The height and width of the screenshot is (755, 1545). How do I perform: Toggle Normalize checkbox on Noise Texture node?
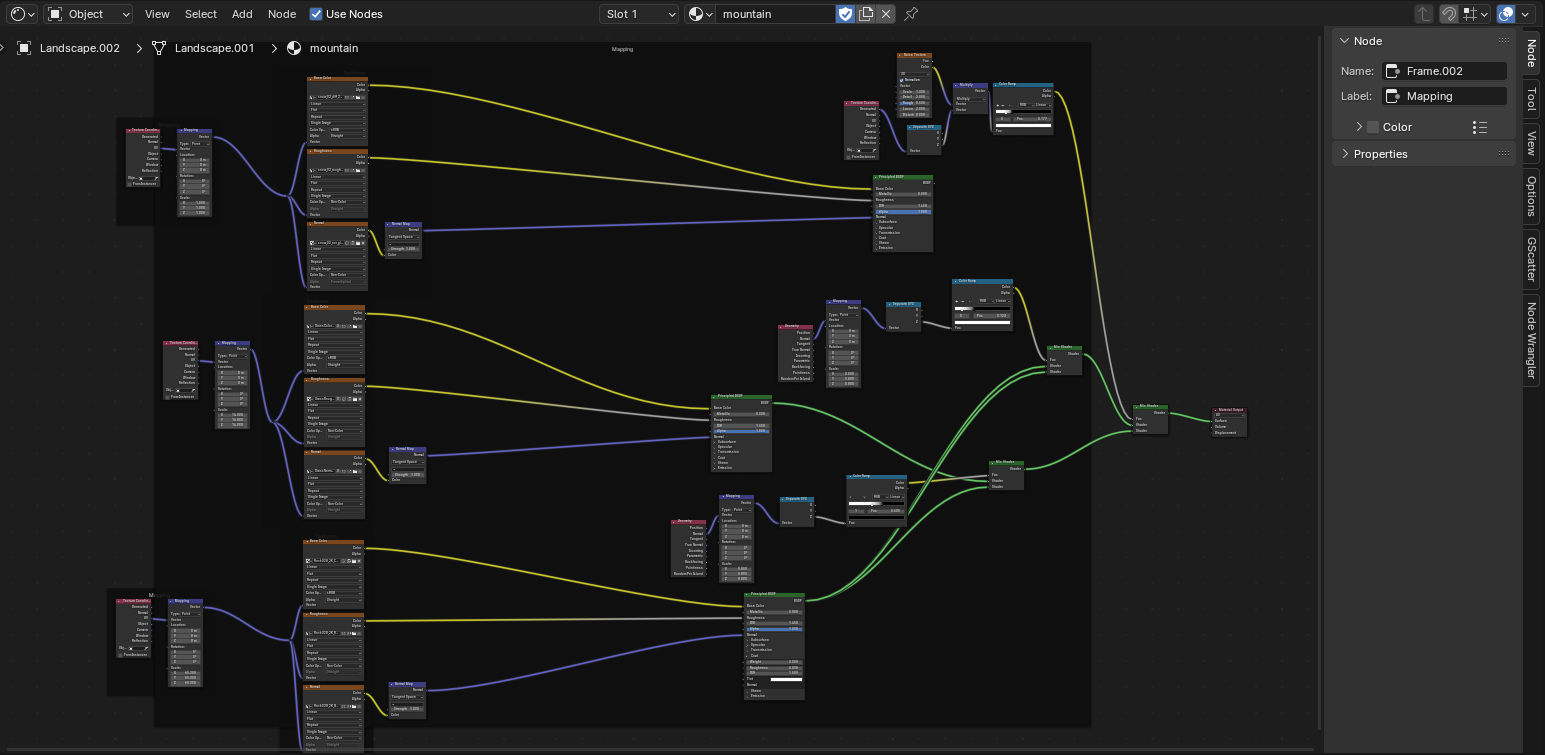[902, 79]
